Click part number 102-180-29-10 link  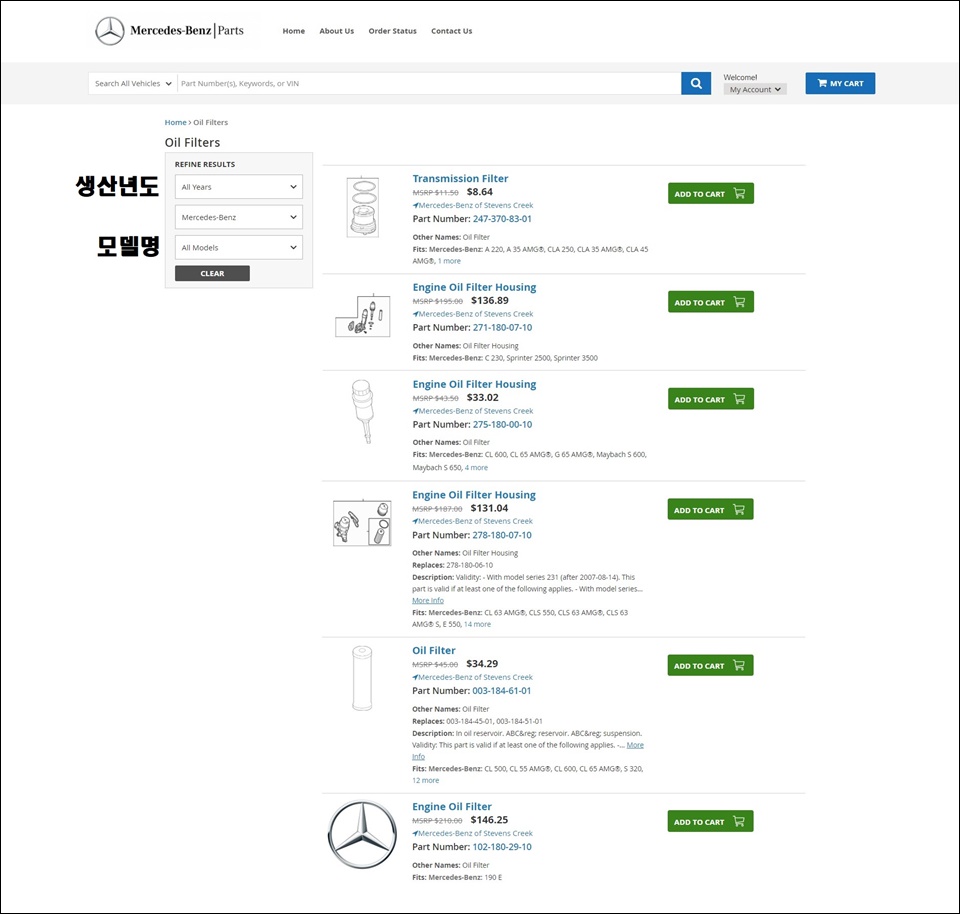(502, 847)
